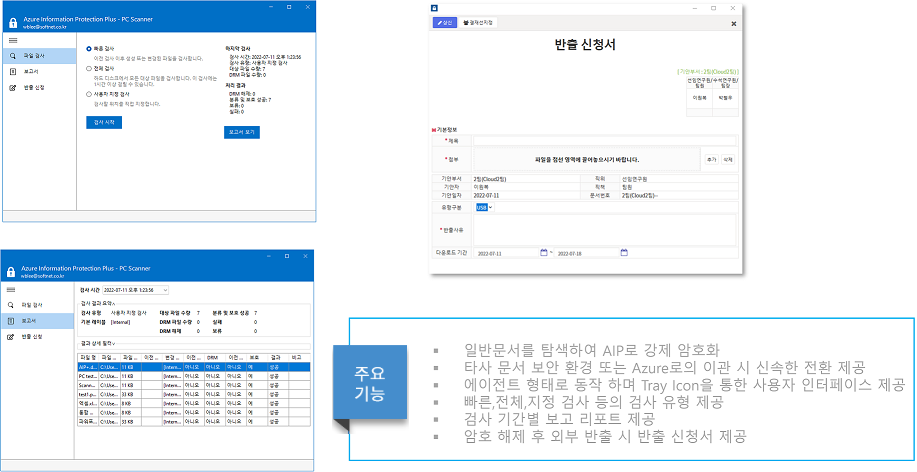Click the 반출 신청 icon in bottom scanner window
917x472 pixels.
pyautogui.click(x=12, y=336)
